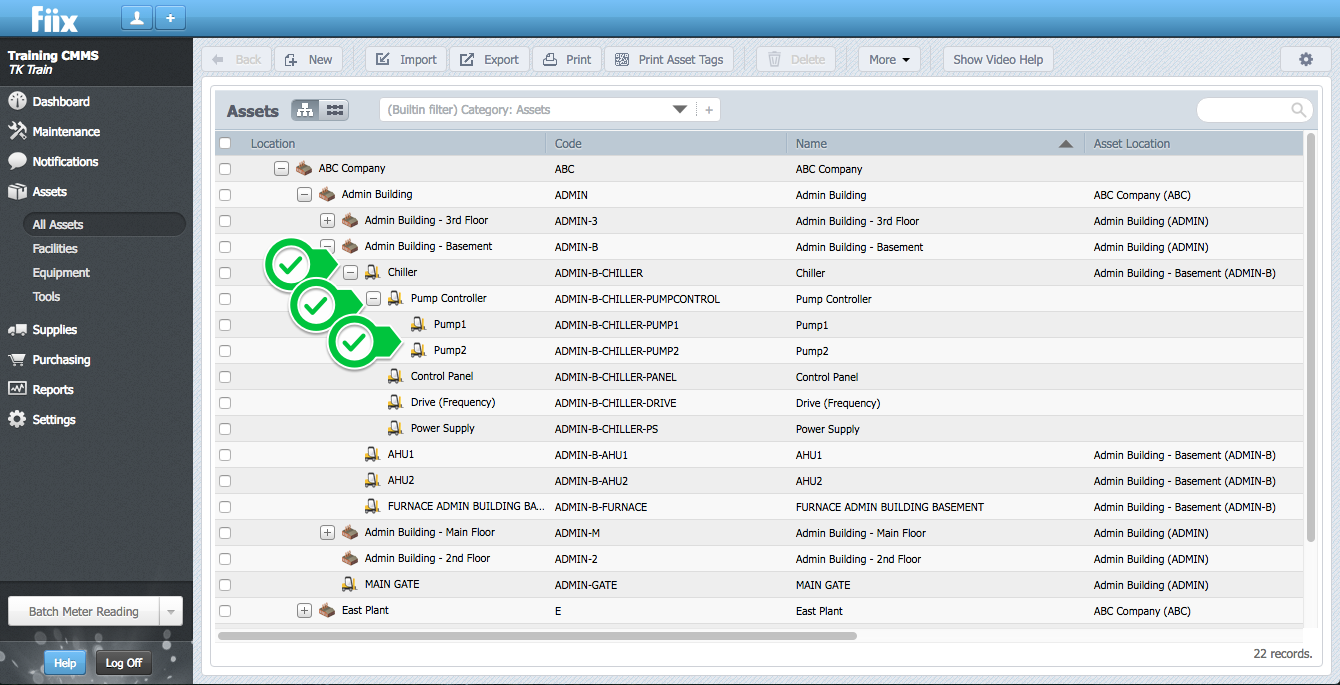Click the AHU1 equipment icon
Screen dimensions: 1340x685
pyautogui.click(x=373, y=454)
